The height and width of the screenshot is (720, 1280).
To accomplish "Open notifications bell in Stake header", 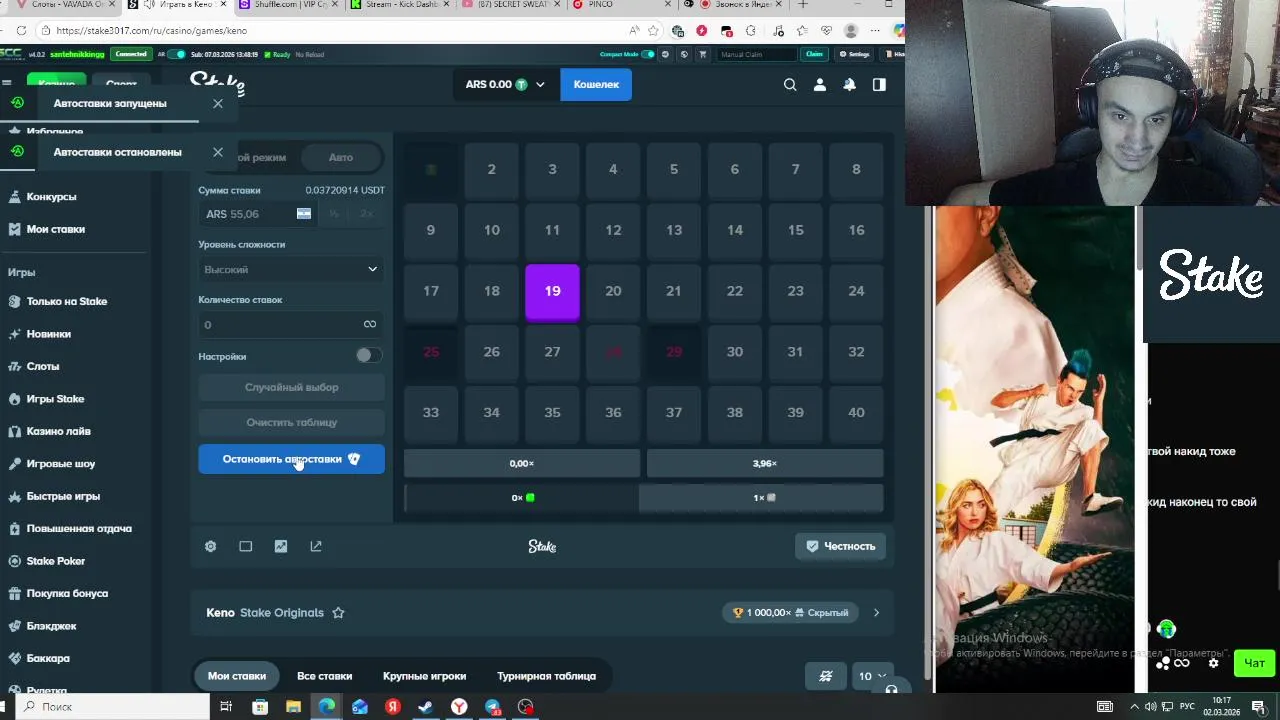I will [x=849, y=85].
